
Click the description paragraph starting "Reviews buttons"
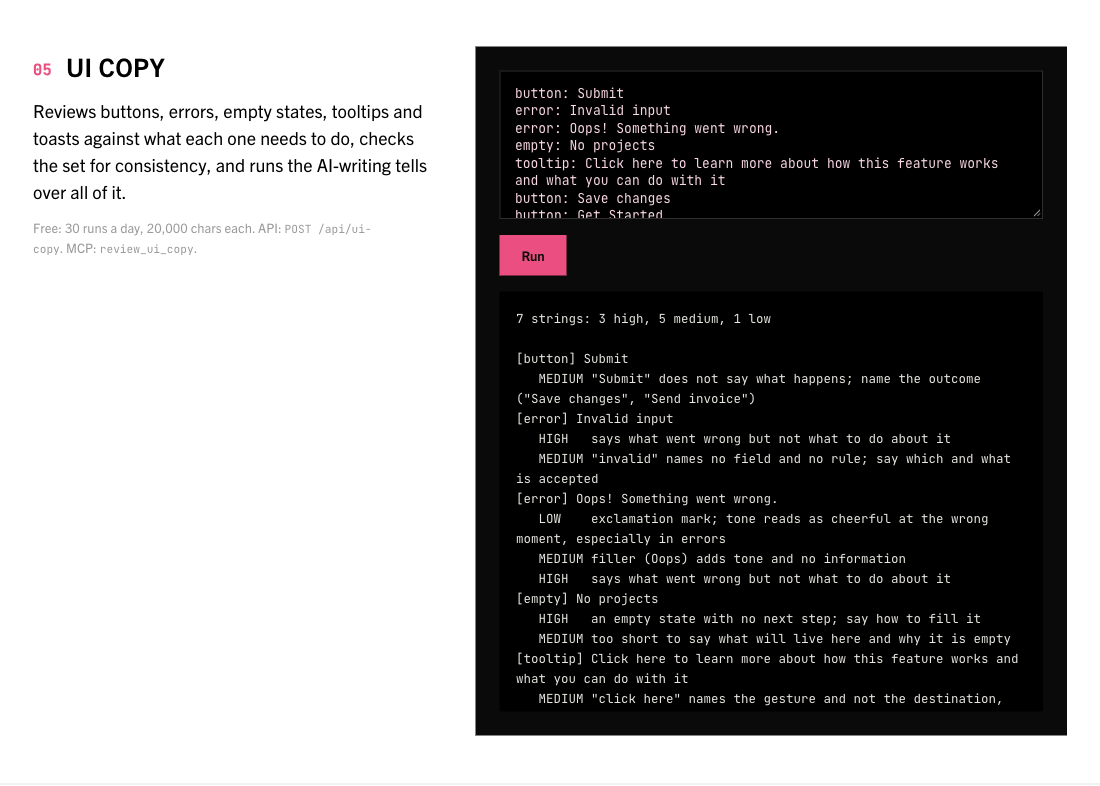point(230,152)
